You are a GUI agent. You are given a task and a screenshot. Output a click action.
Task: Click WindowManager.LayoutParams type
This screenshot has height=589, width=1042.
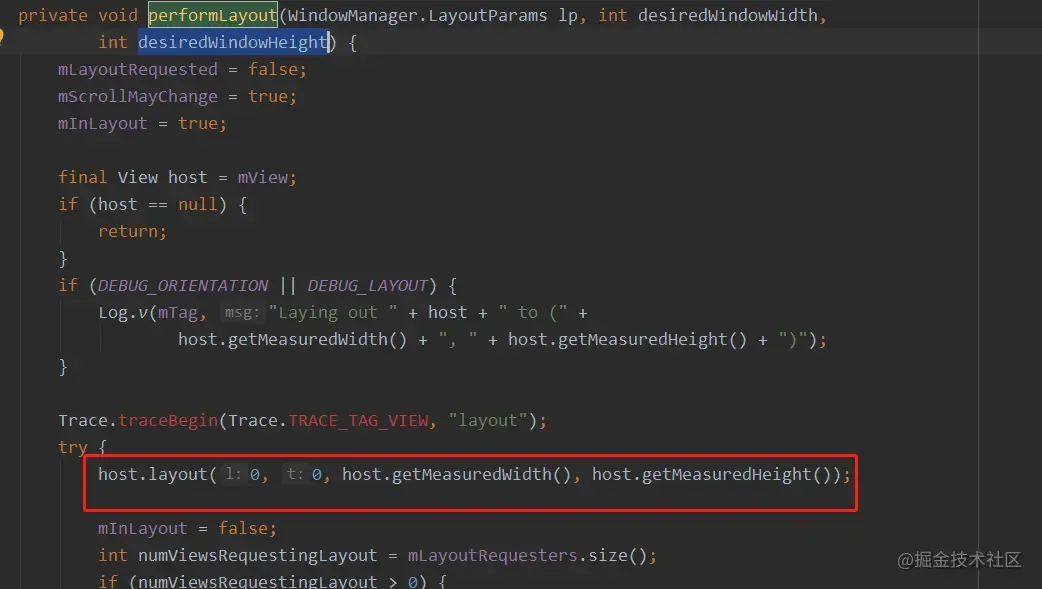(x=417, y=15)
